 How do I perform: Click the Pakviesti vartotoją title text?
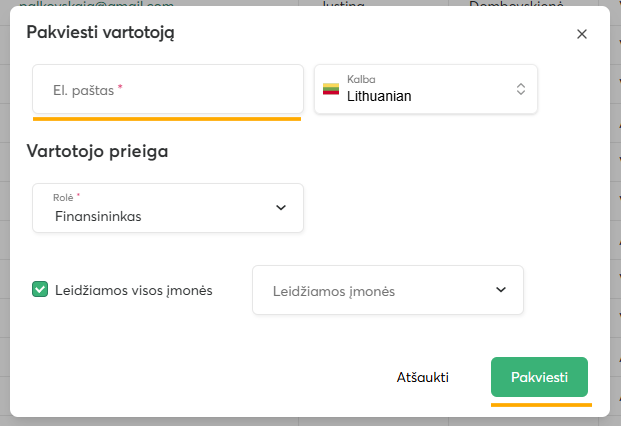[100, 32]
